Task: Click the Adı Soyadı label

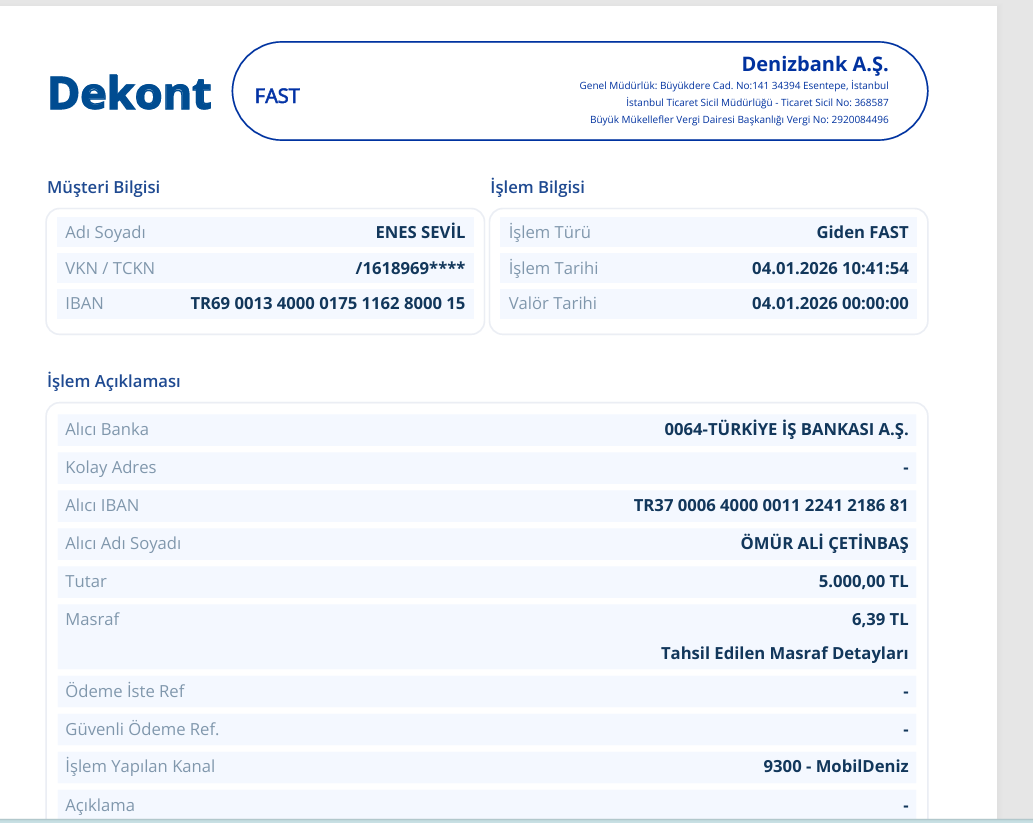Action: click(x=105, y=233)
